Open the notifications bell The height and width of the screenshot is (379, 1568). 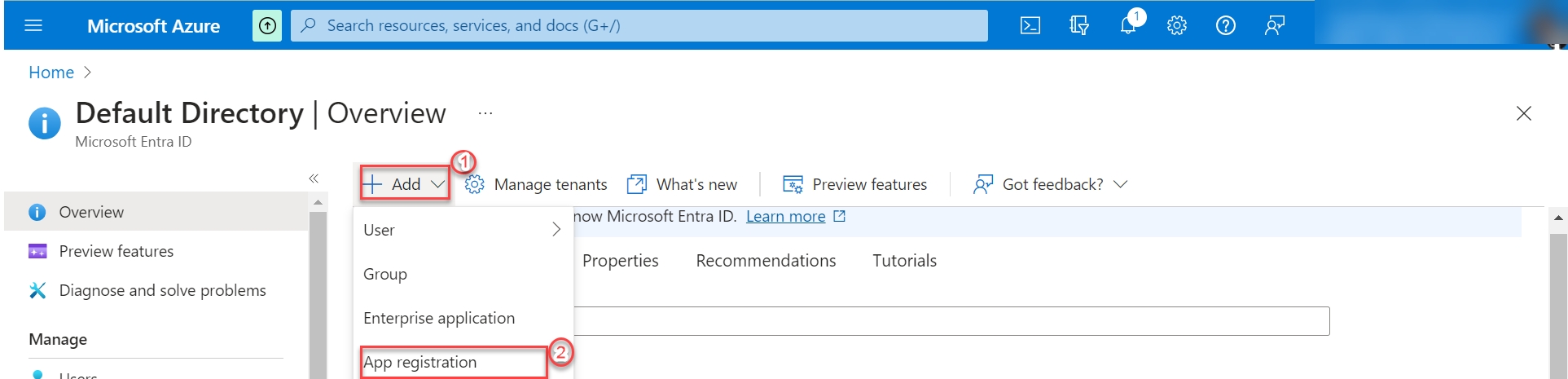1128,25
